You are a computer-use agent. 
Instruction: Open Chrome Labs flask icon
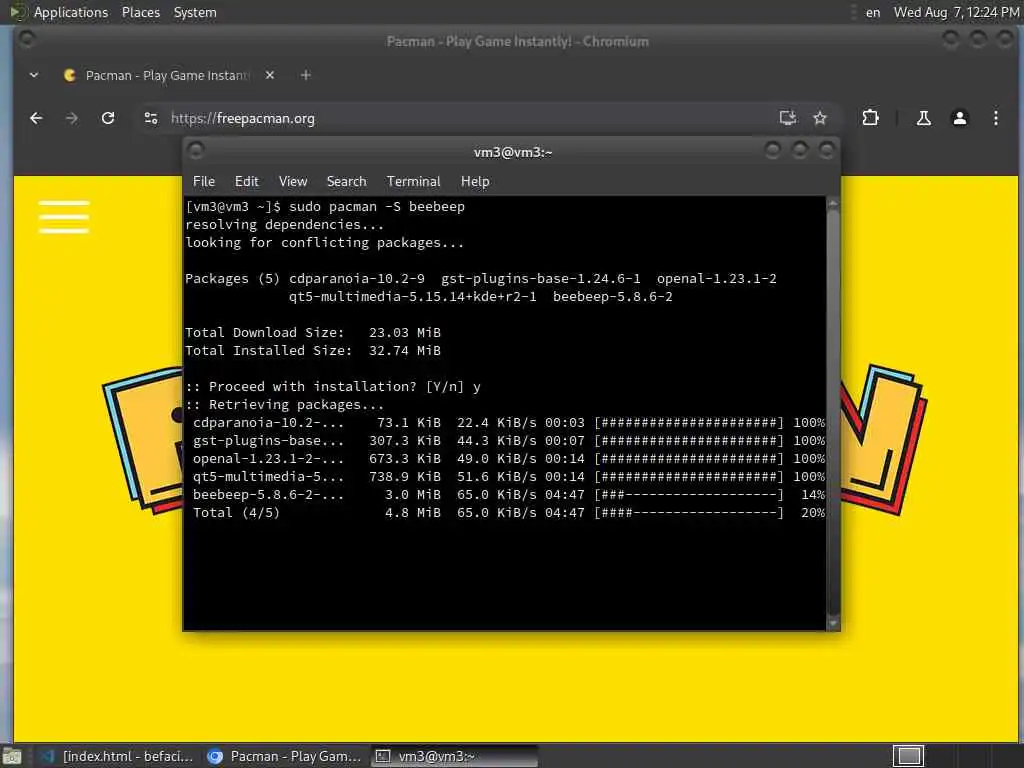(x=923, y=118)
